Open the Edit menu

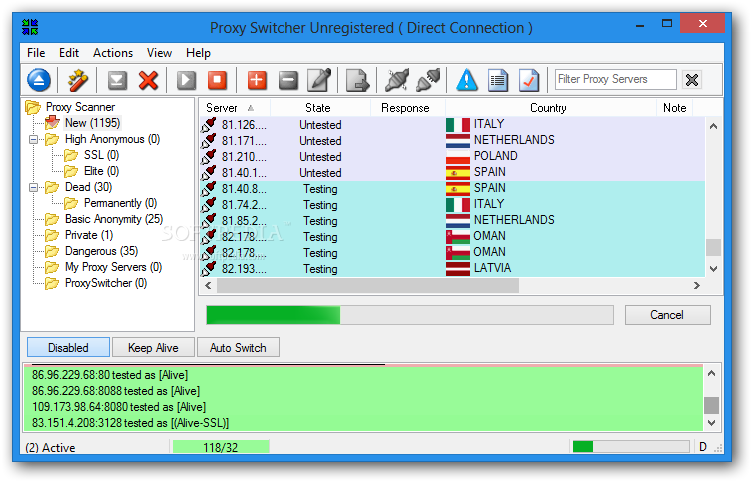(x=69, y=53)
